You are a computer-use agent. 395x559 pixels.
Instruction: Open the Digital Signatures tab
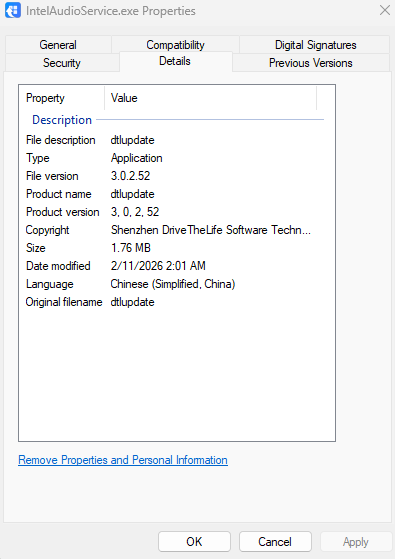coord(315,45)
